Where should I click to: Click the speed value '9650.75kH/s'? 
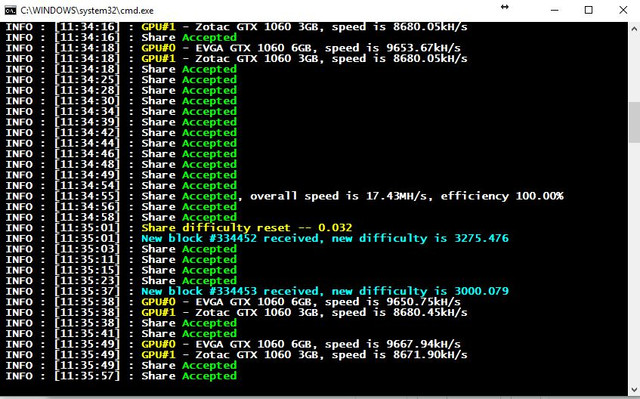(423, 302)
